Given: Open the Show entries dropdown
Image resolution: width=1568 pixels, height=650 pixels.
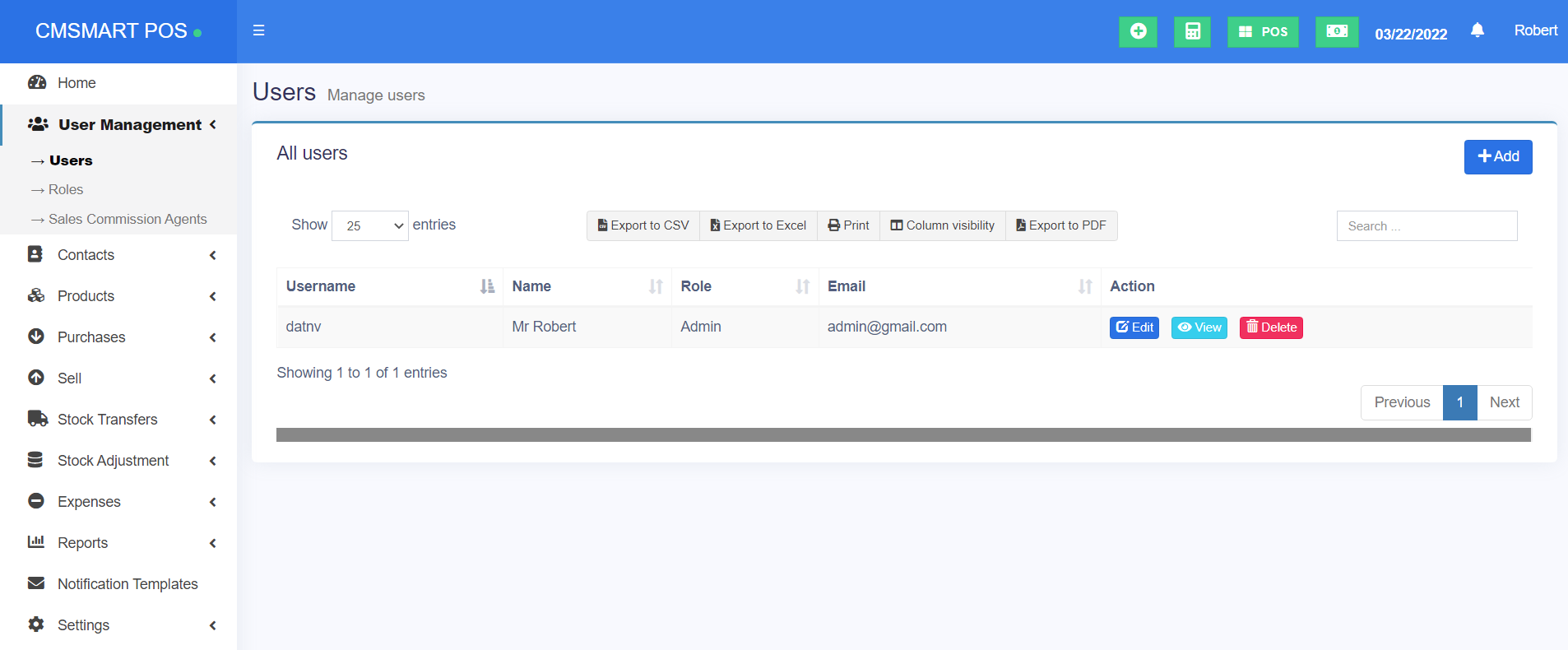Looking at the screenshot, I should 369,225.
